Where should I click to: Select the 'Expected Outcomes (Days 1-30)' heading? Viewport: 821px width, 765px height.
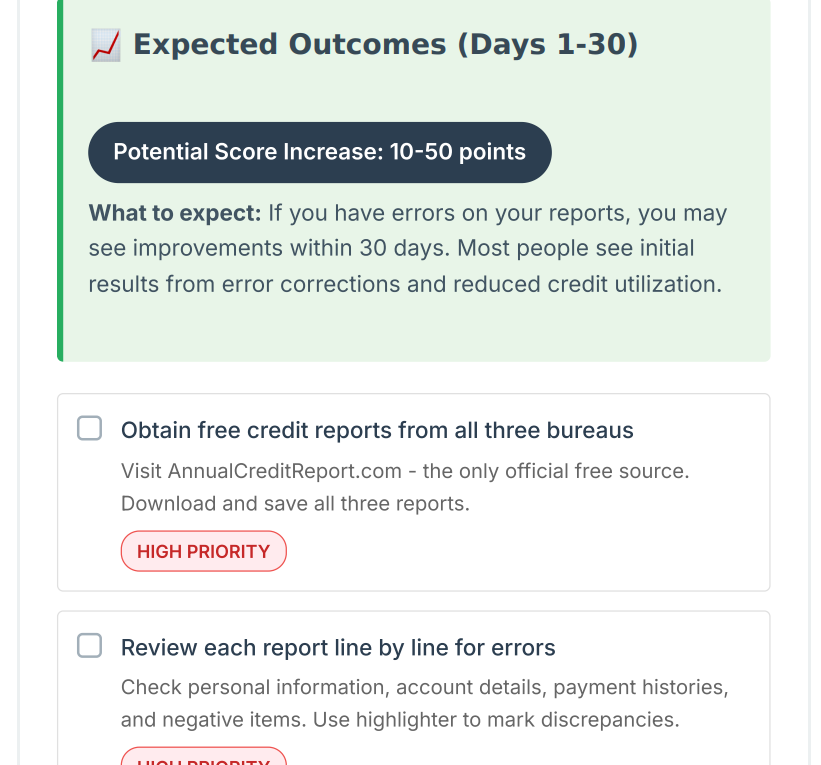(385, 45)
